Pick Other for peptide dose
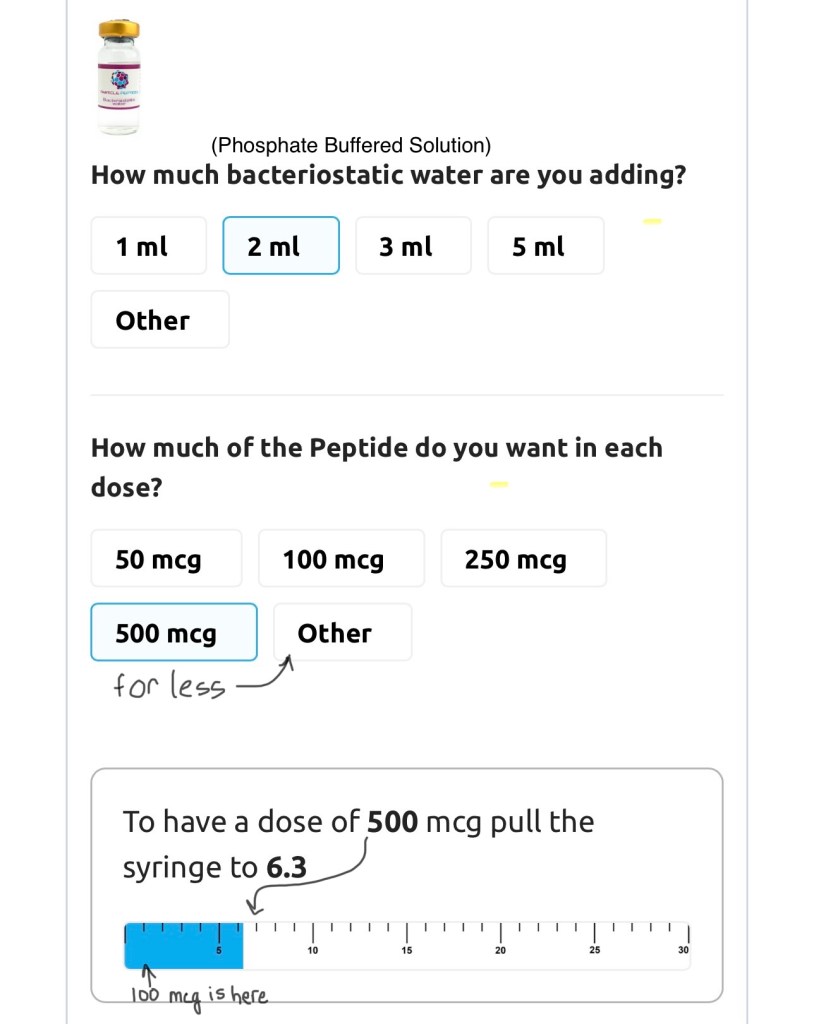Image resolution: width=814 pixels, height=1024 pixels. [341, 632]
